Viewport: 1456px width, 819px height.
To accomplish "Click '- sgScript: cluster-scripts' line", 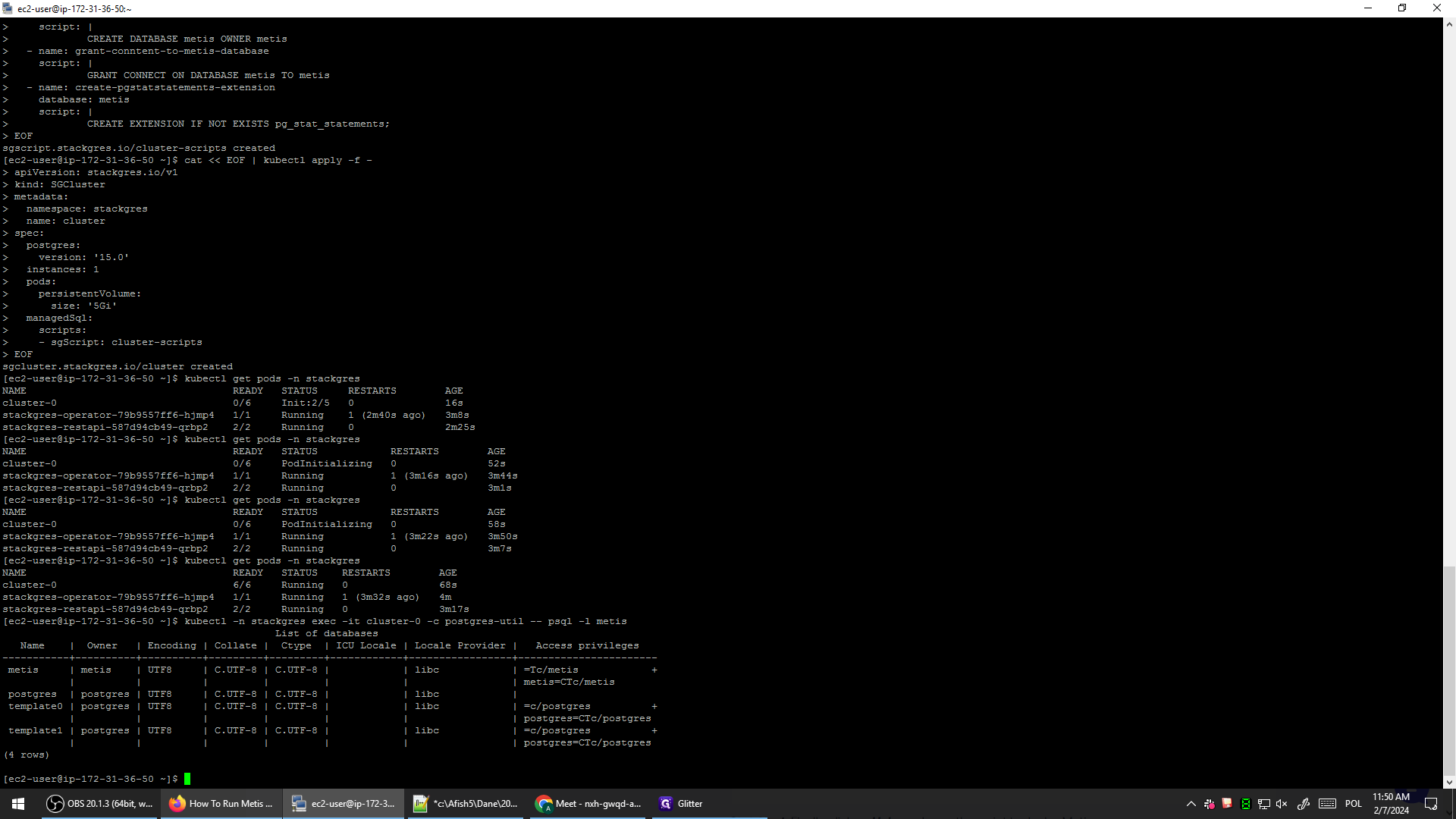I will click(x=121, y=342).
